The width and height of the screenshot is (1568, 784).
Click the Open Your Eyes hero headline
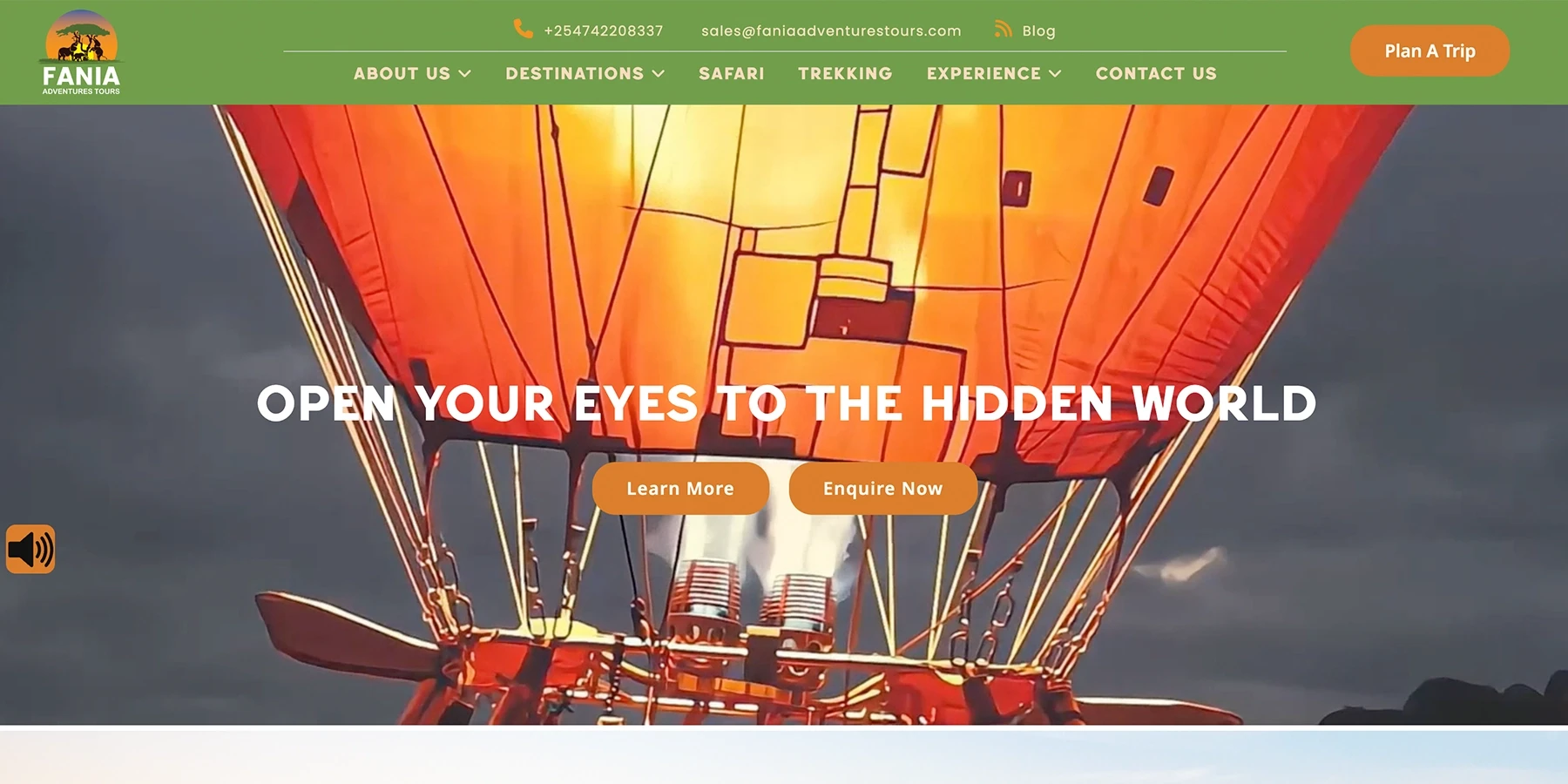(786, 403)
